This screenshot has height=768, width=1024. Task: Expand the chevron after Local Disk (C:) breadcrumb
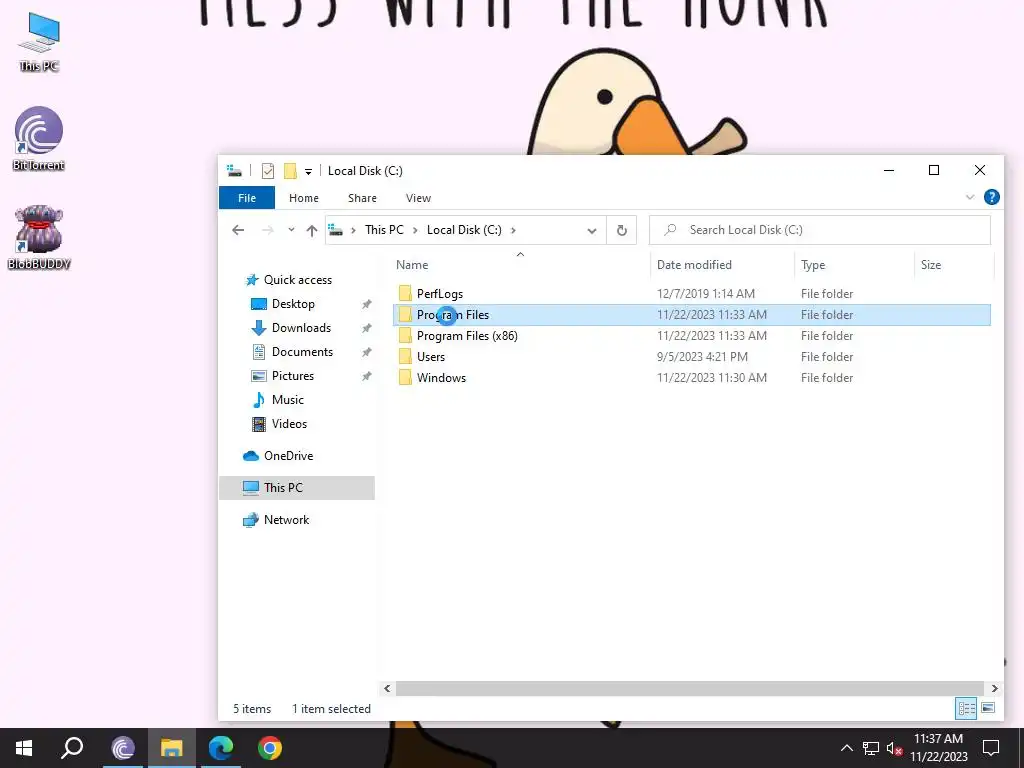pos(513,230)
